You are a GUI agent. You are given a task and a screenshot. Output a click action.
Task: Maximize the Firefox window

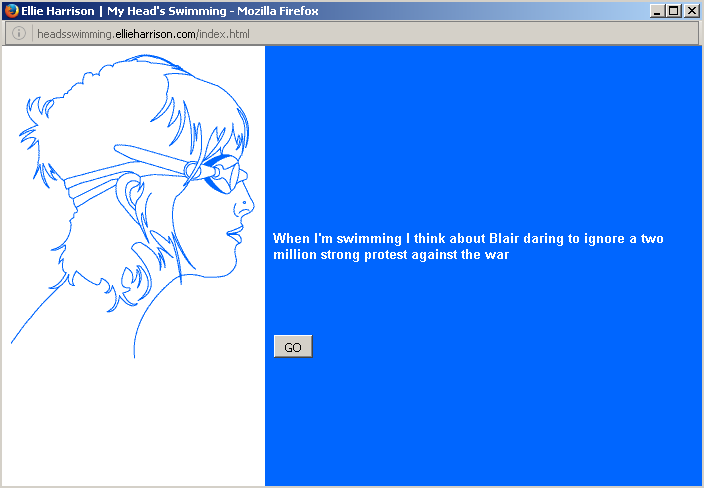coord(674,11)
